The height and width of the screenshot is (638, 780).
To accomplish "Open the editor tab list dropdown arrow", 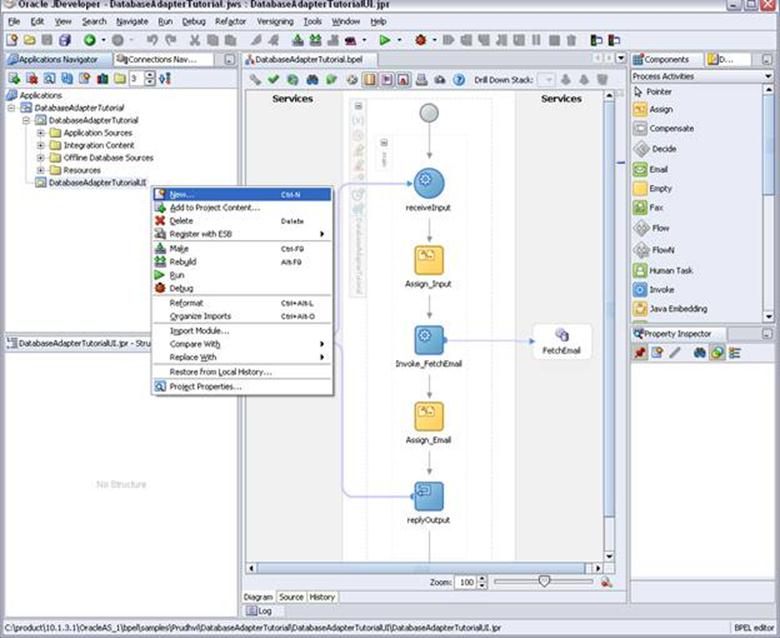I will (x=620, y=58).
